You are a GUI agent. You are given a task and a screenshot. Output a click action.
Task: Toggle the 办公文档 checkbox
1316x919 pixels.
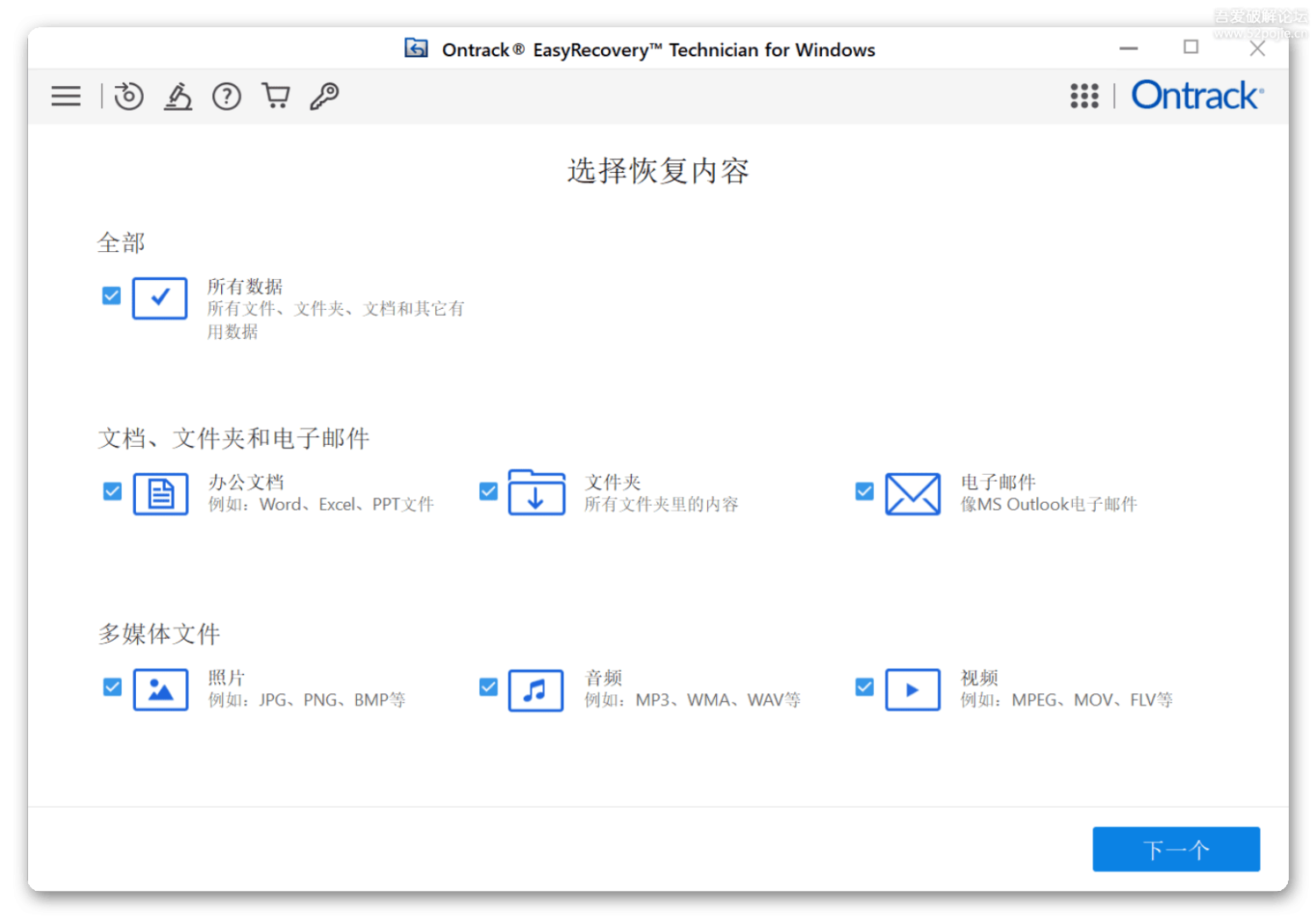point(112,492)
